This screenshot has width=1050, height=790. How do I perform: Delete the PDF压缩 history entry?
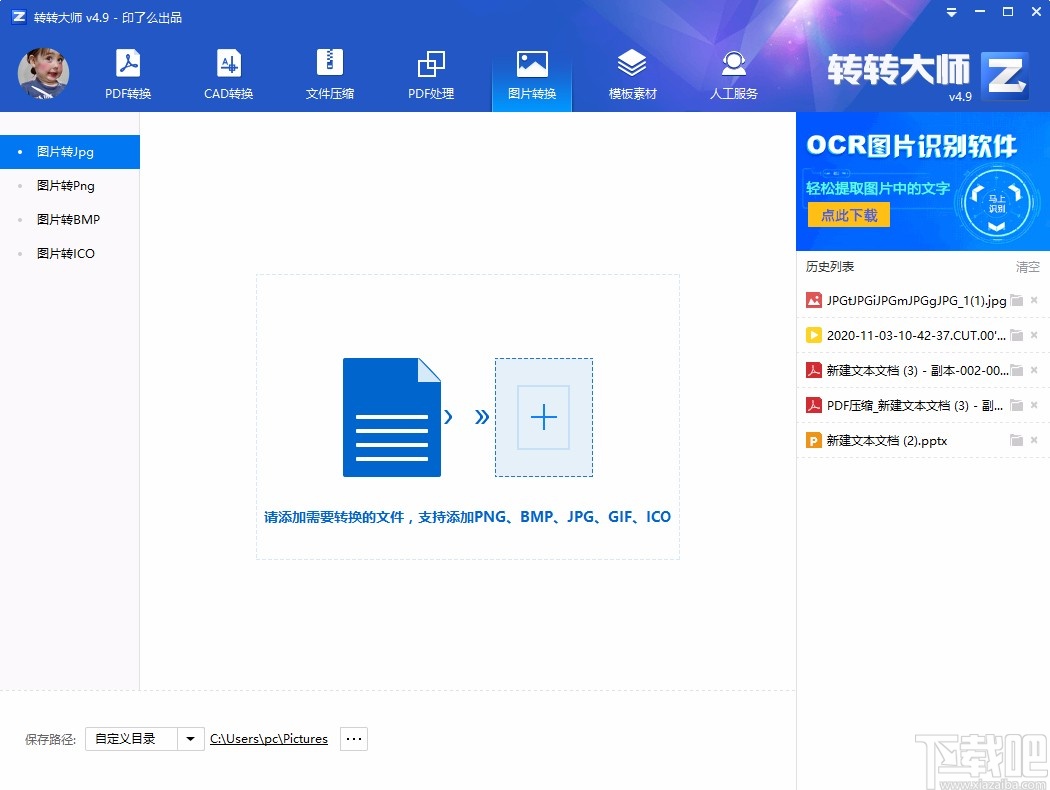click(x=1034, y=405)
